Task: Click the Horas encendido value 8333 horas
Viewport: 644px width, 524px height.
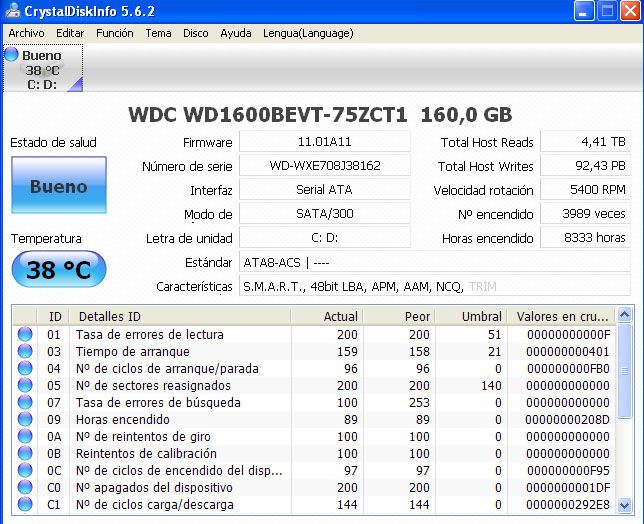Action: tap(585, 237)
